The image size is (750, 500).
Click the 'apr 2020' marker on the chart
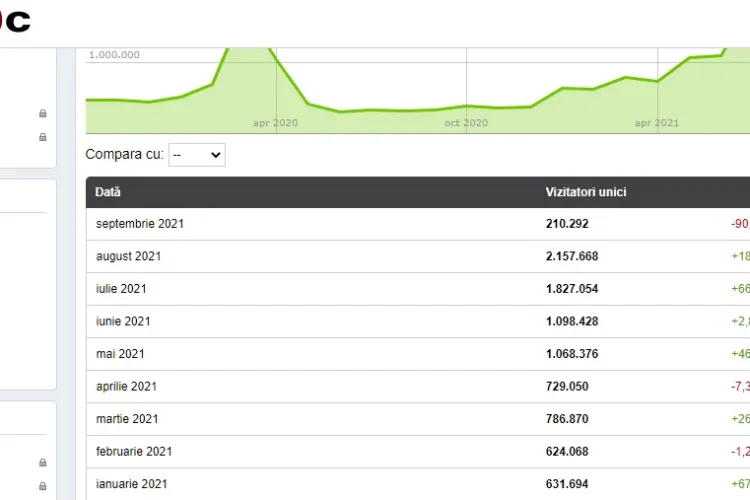point(275,123)
